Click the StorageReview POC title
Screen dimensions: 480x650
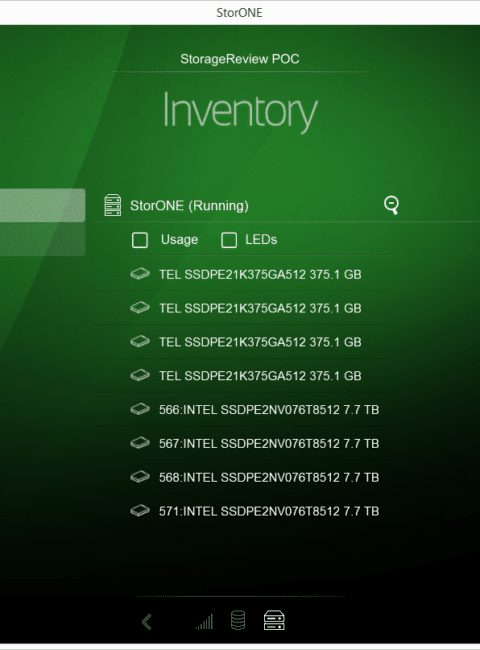pyautogui.click(x=240, y=59)
